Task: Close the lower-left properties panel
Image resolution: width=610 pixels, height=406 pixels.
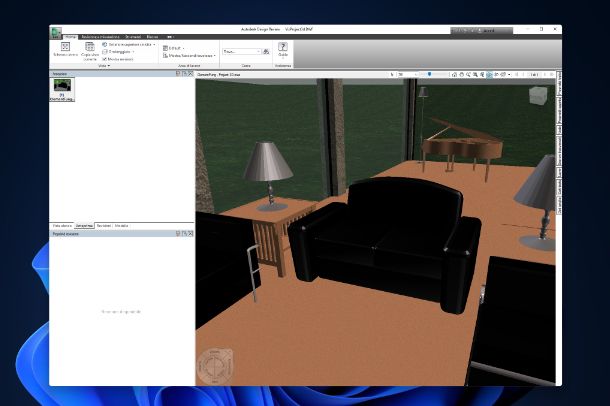Action: click(191, 234)
